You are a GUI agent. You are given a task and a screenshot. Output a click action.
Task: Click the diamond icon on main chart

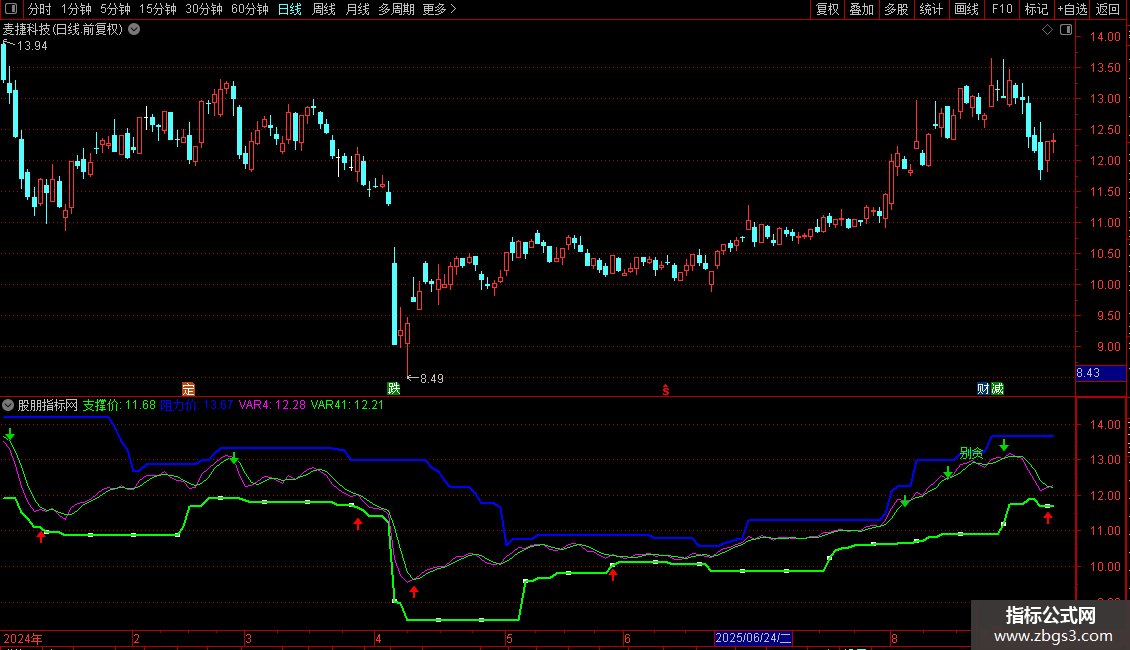coord(1048,30)
